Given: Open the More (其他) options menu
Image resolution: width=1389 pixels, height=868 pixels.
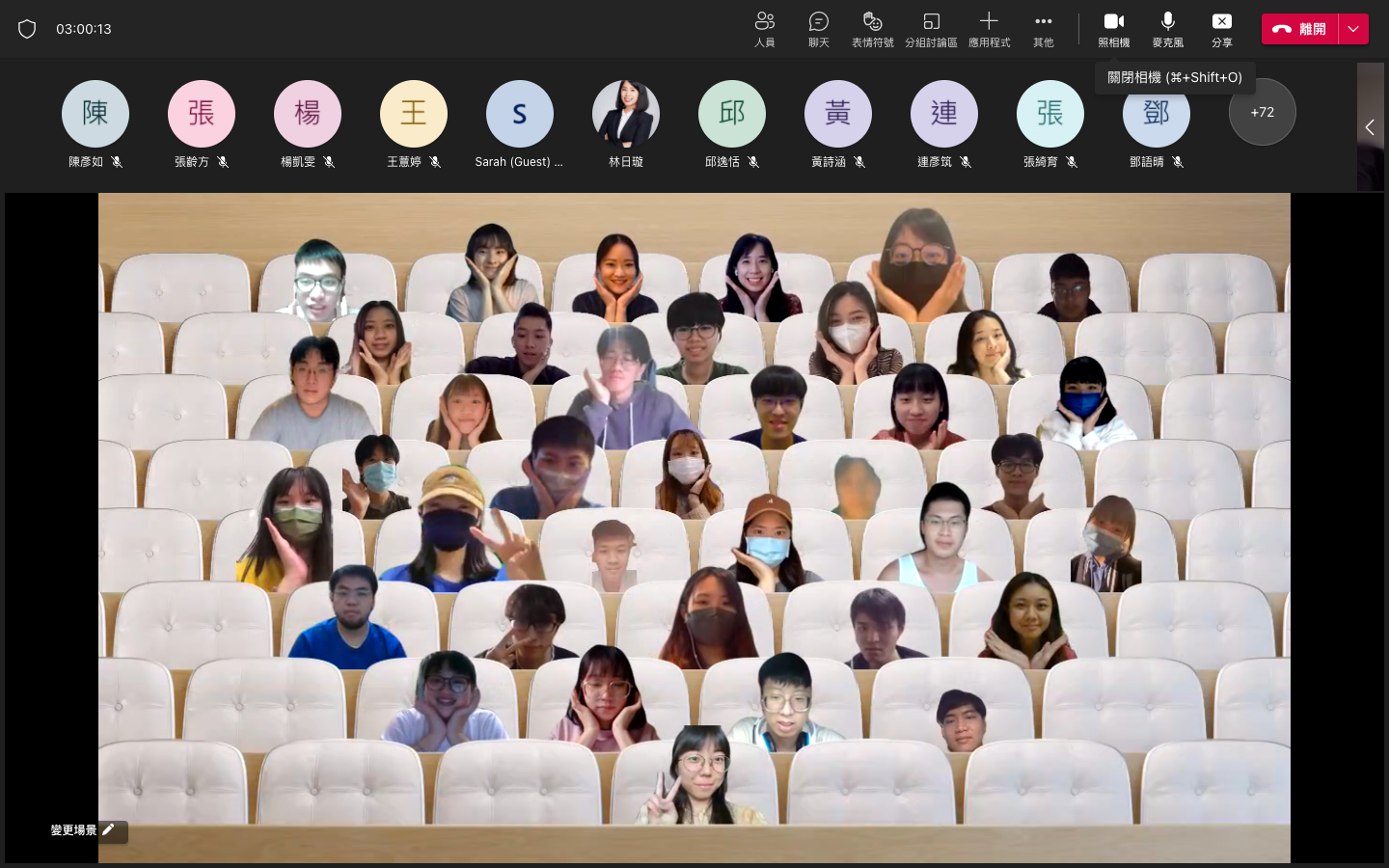Looking at the screenshot, I should point(1044,29).
